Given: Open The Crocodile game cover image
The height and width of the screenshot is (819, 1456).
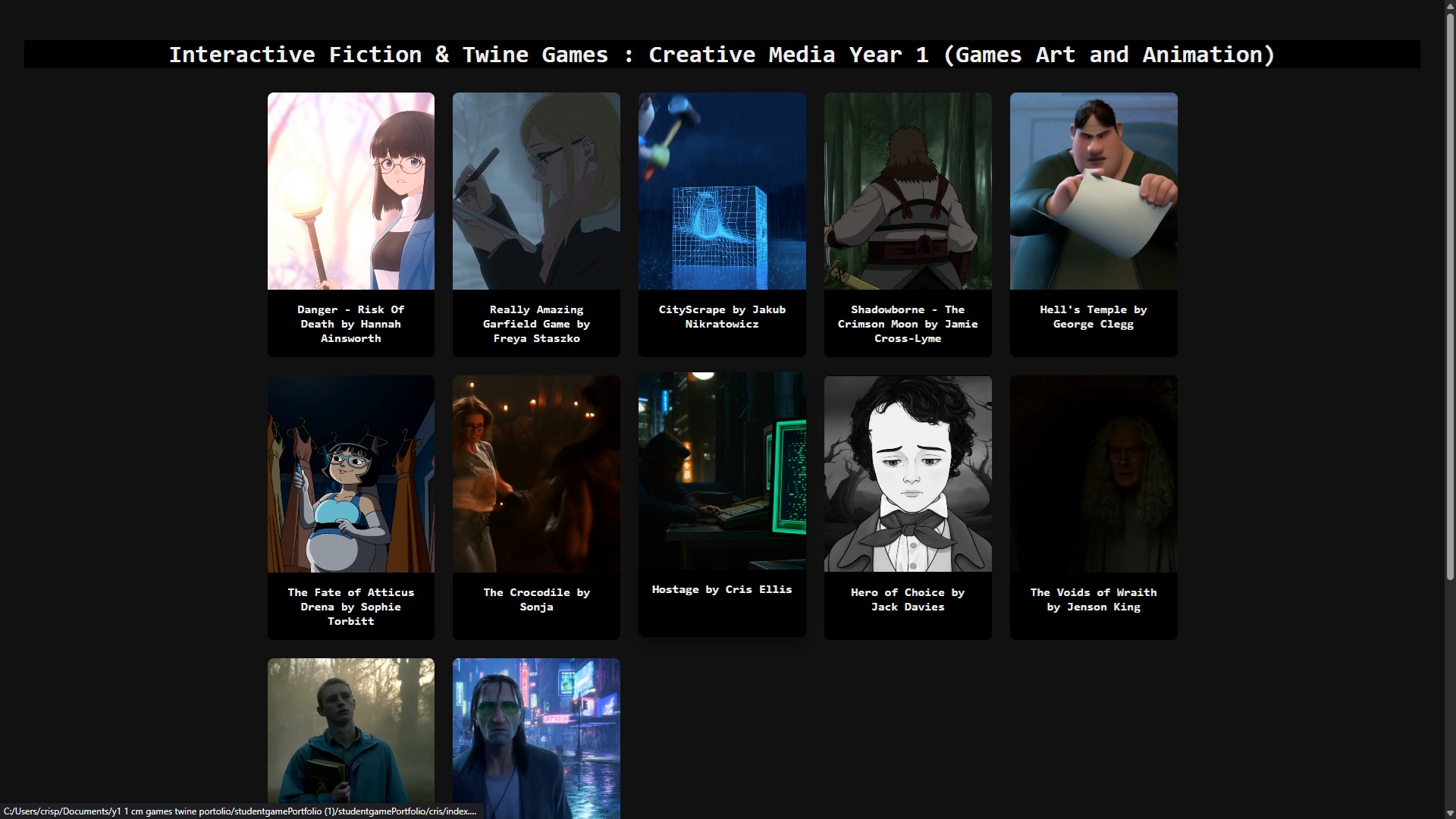Looking at the screenshot, I should coord(536,474).
